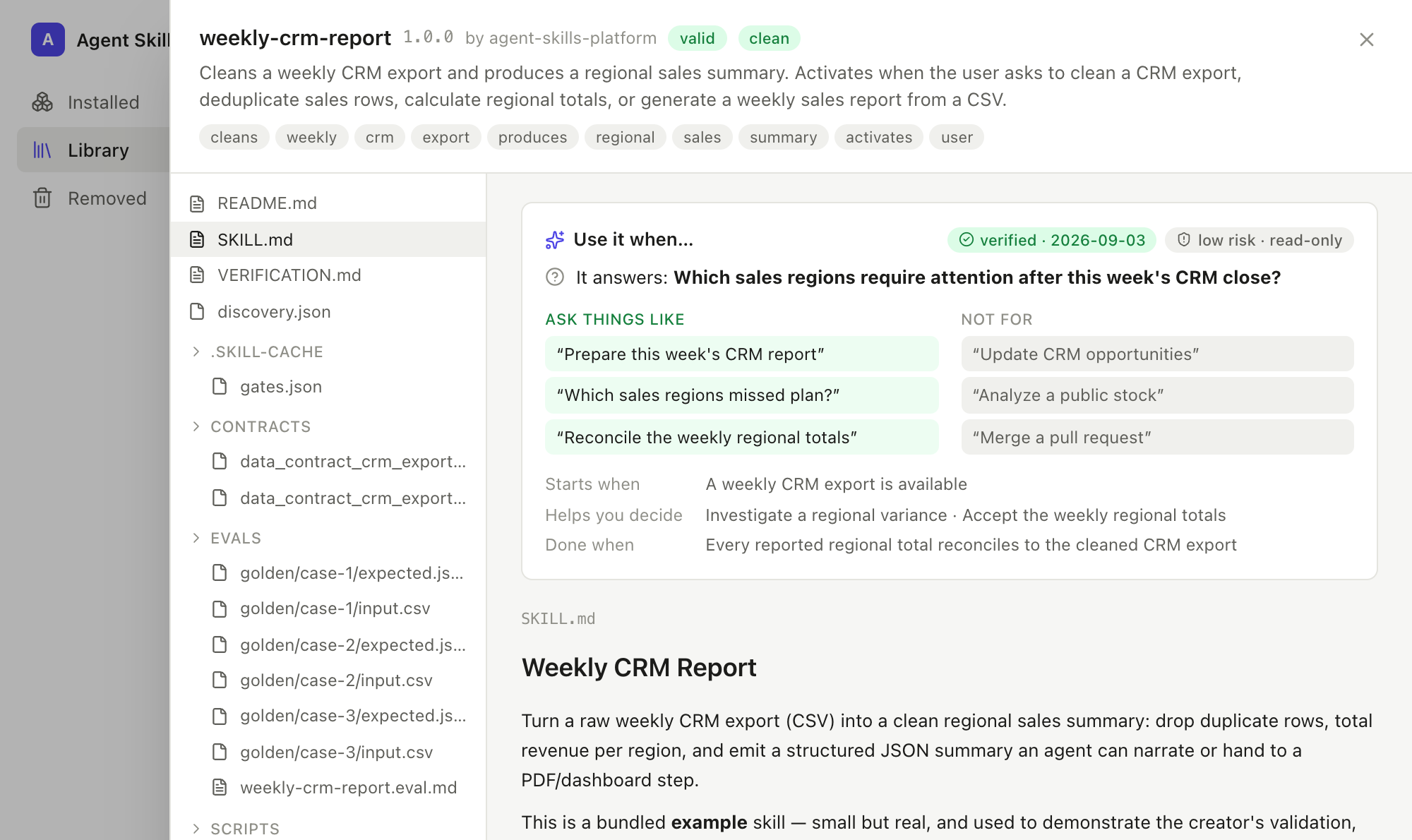Click the Removed trash icon

click(x=42, y=198)
